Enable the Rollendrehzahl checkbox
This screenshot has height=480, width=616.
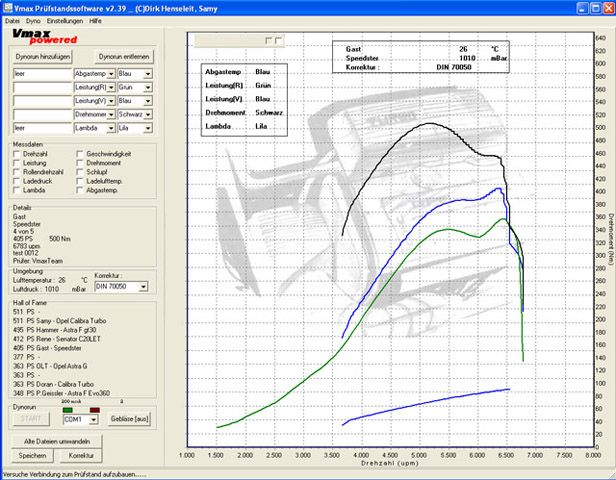coord(16,172)
